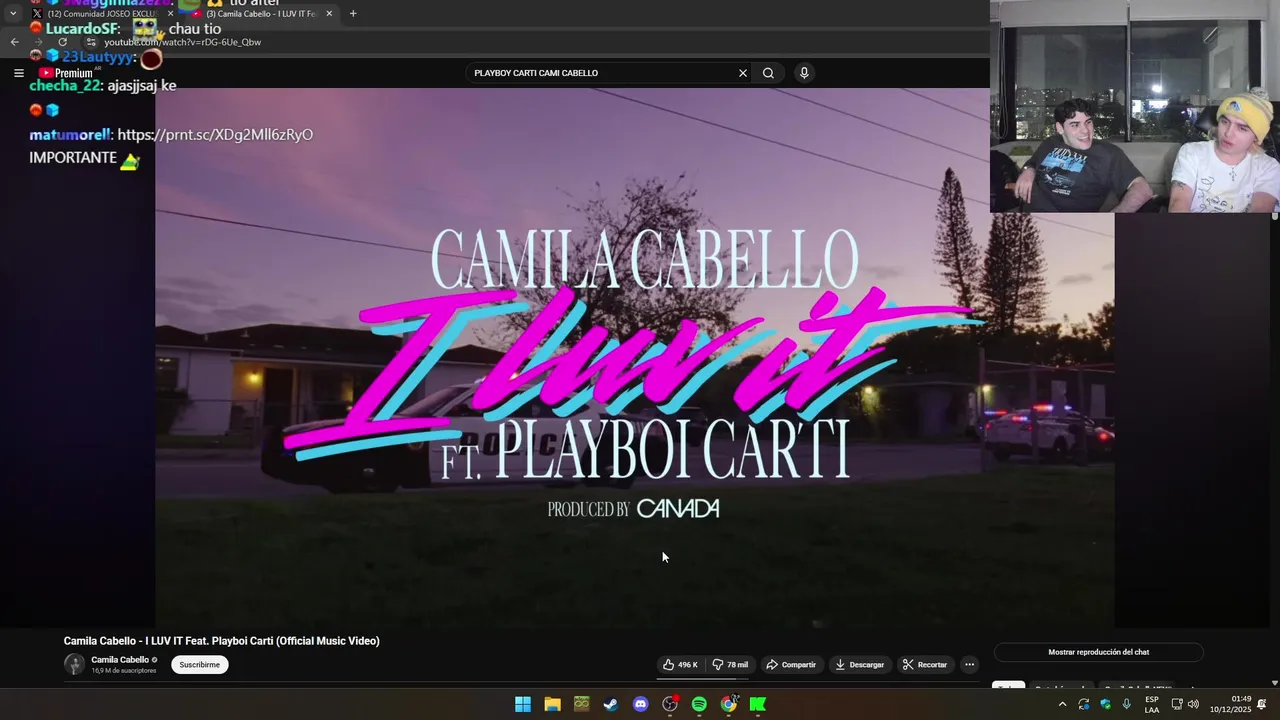Start voice search with microphone icon
The height and width of the screenshot is (720, 1280).
[804, 73]
